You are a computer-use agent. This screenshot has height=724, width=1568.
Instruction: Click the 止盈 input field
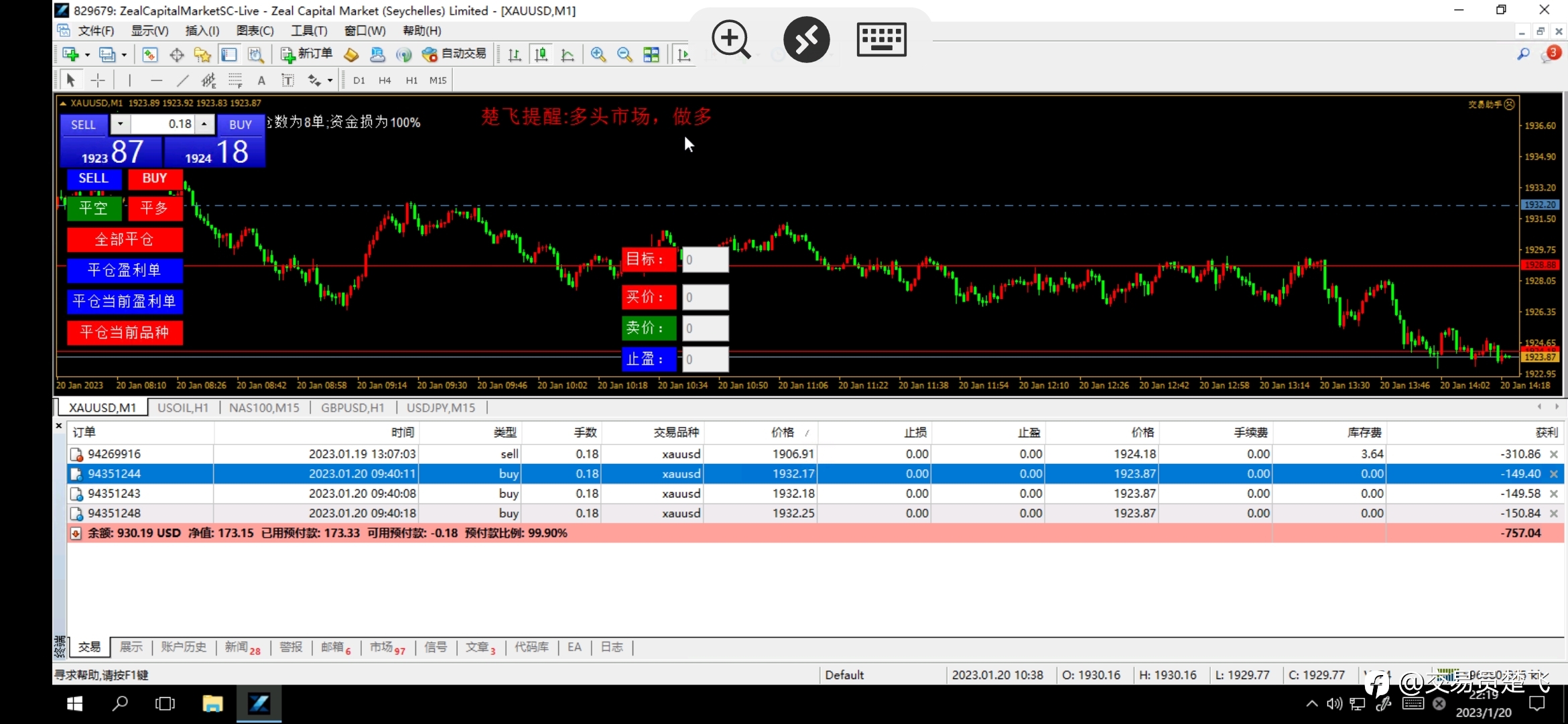[705, 359]
